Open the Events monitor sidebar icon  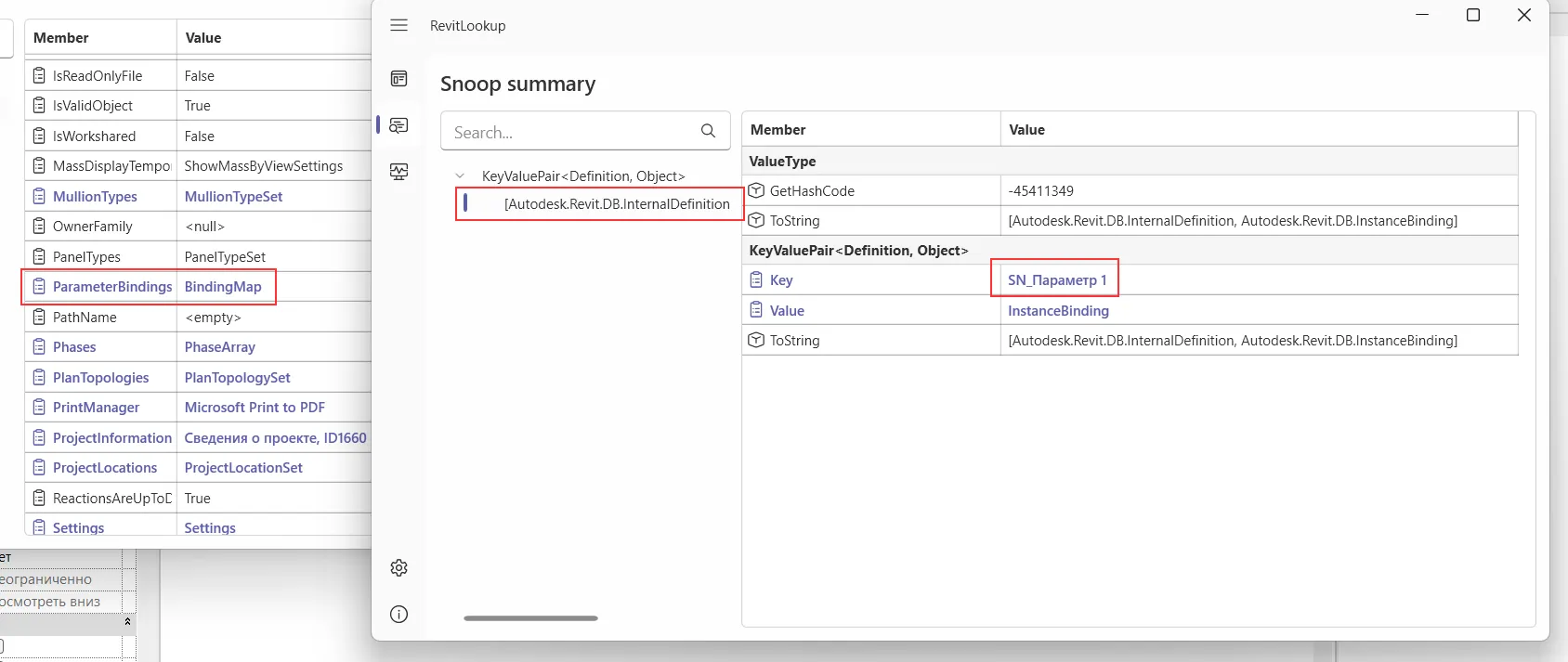pos(399,172)
